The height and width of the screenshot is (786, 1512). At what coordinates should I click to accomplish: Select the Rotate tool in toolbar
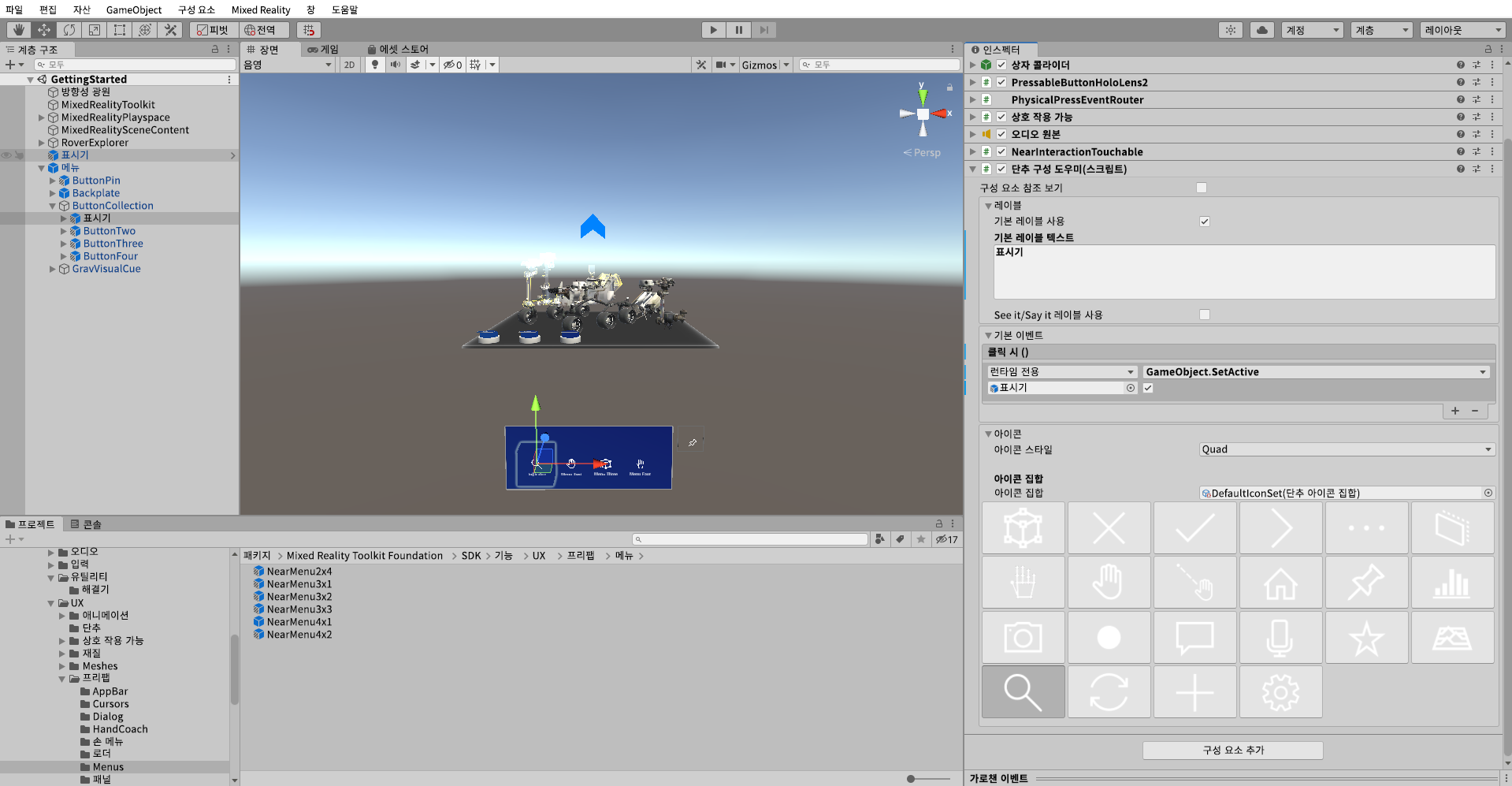[69, 30]
